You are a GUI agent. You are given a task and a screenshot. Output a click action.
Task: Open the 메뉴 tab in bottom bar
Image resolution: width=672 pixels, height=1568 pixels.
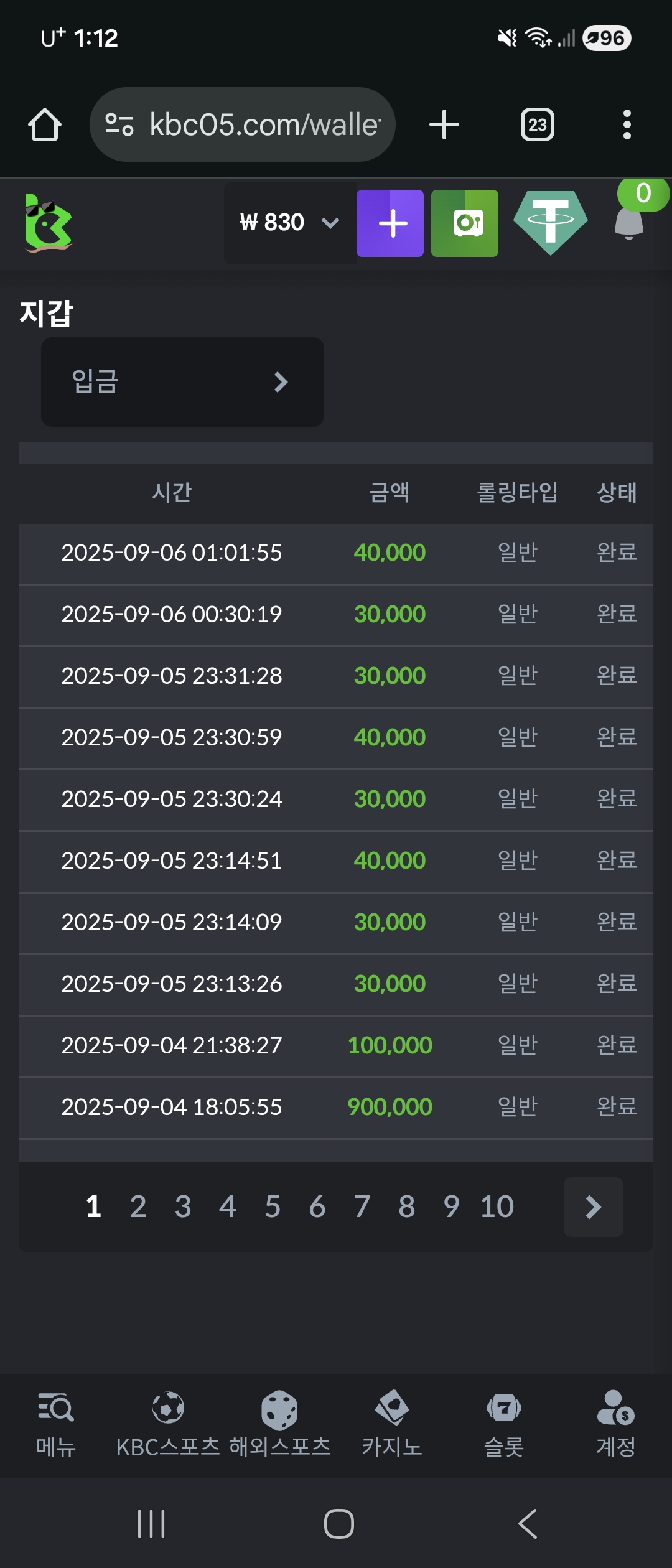point(56,1425)
